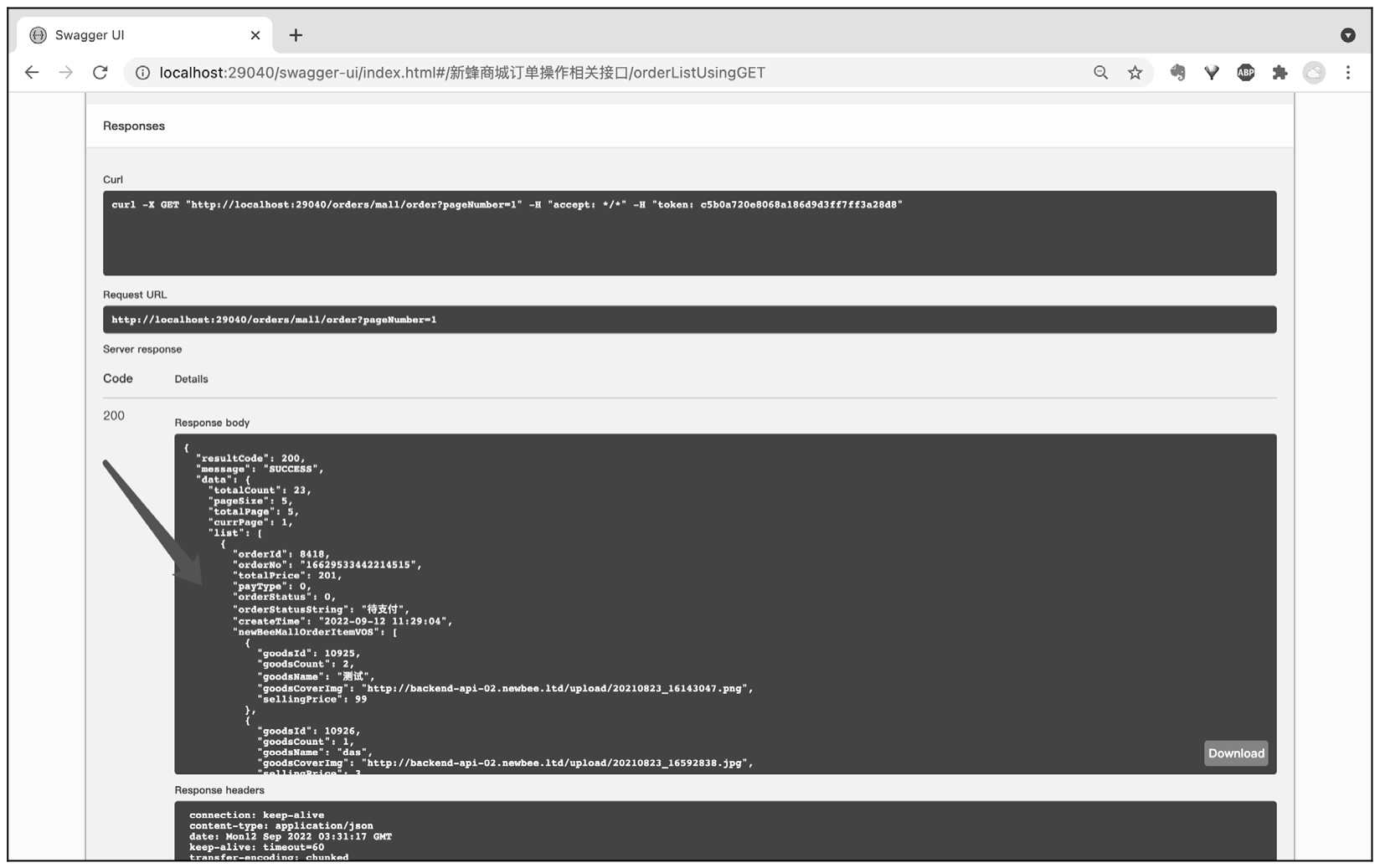This screenshot has width=1380, height=868.
Task: Click the Server response label
Action: tap(142, 349)
